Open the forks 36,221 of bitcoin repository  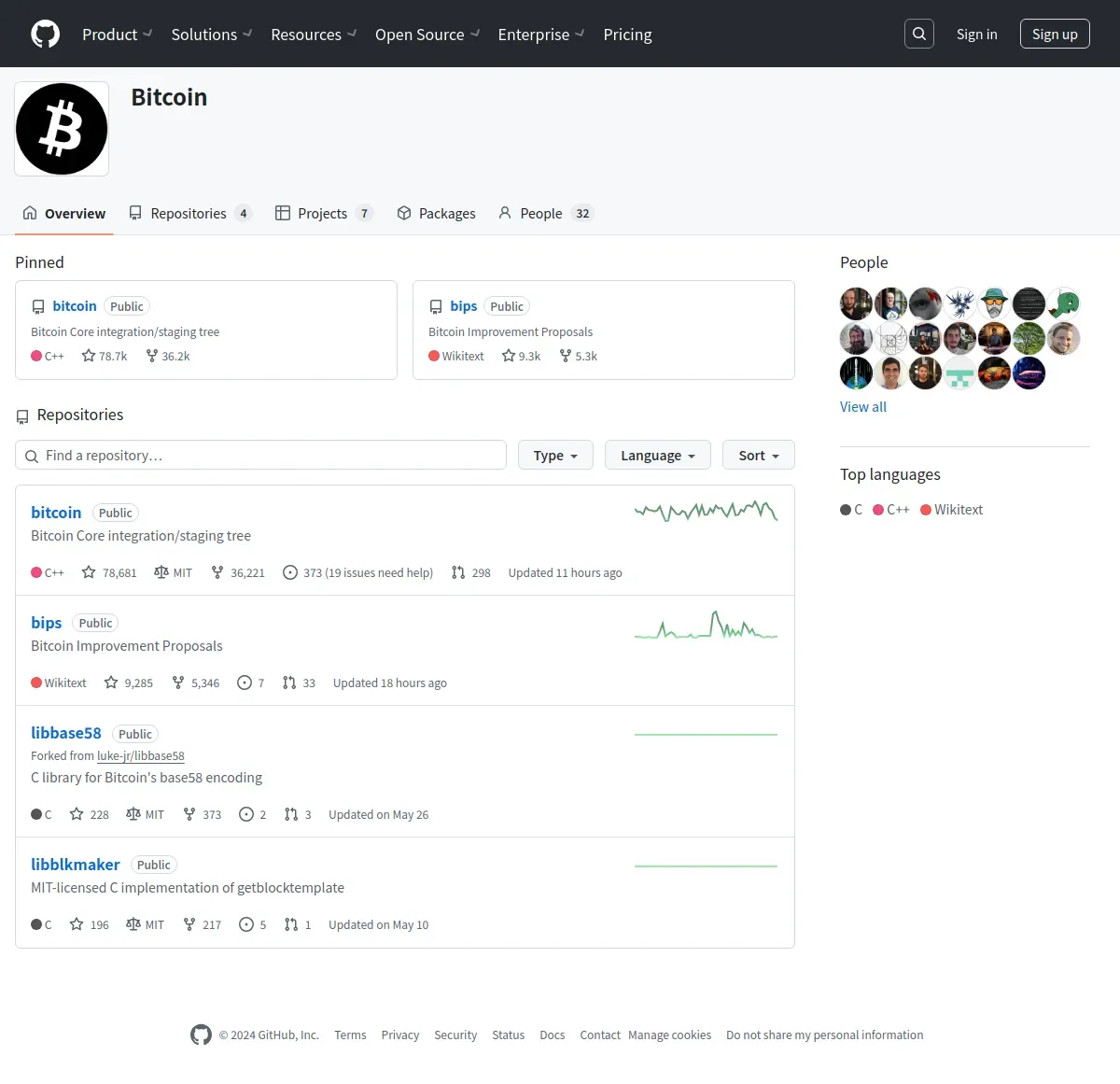pos(238,572)
